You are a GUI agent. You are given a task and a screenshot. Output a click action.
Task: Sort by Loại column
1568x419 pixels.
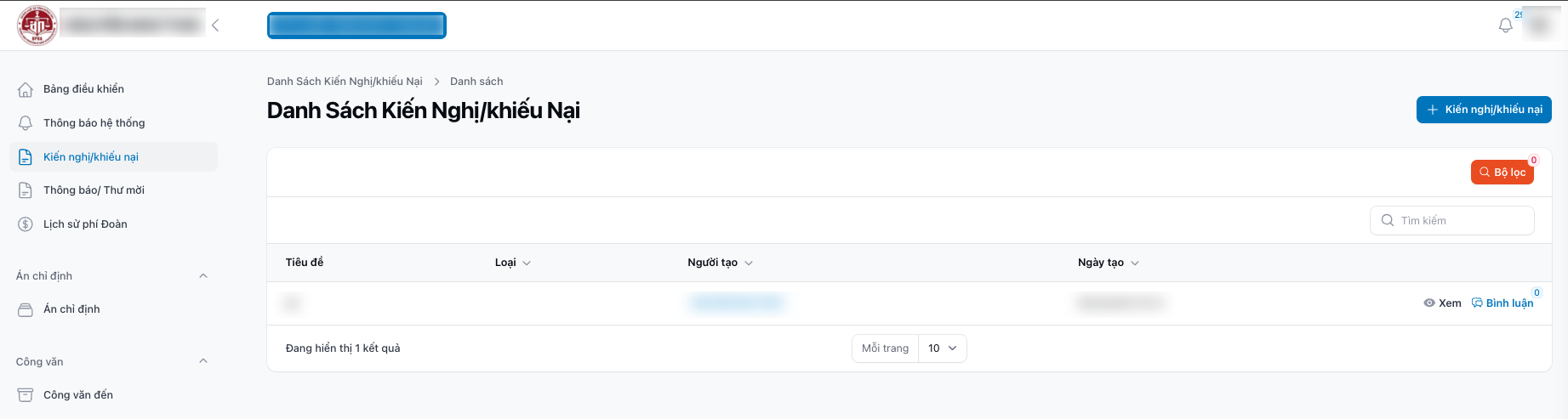tap(513, 263)
